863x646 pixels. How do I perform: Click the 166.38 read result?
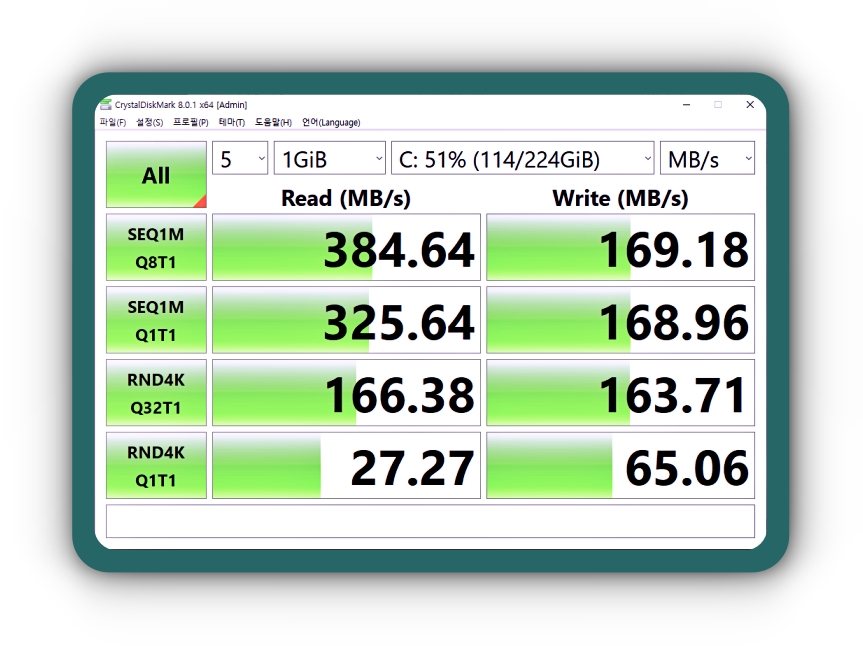click(x=346, y=393)
